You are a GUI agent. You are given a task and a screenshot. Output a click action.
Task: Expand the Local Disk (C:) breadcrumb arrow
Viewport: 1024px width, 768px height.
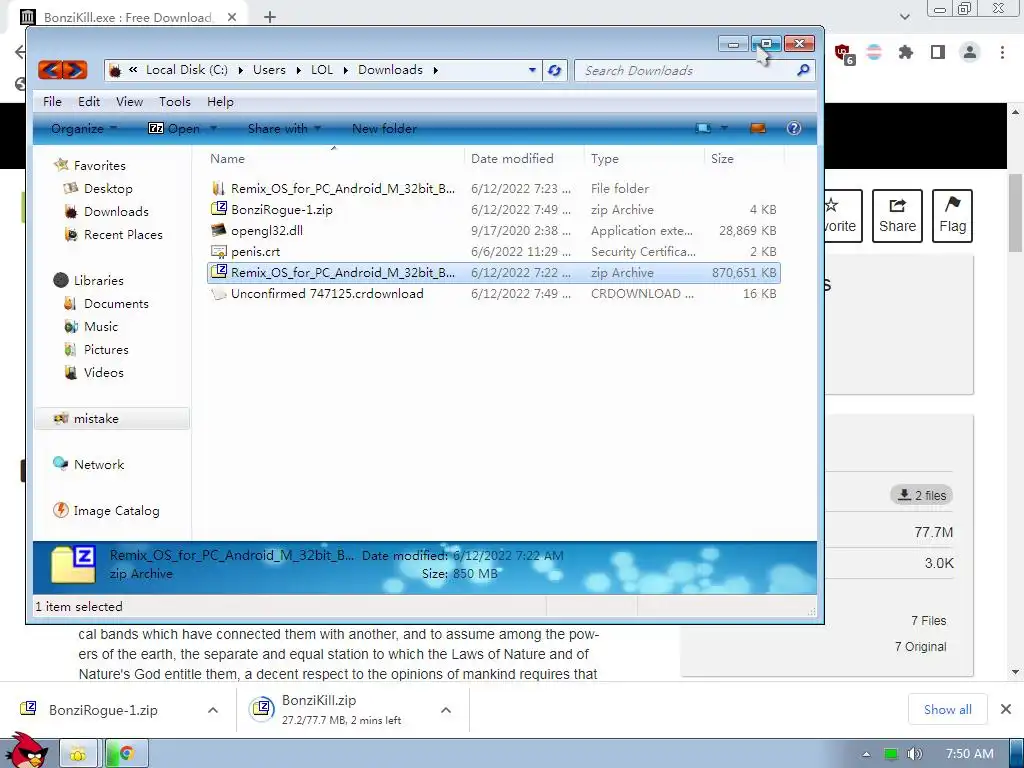point(240,70)
